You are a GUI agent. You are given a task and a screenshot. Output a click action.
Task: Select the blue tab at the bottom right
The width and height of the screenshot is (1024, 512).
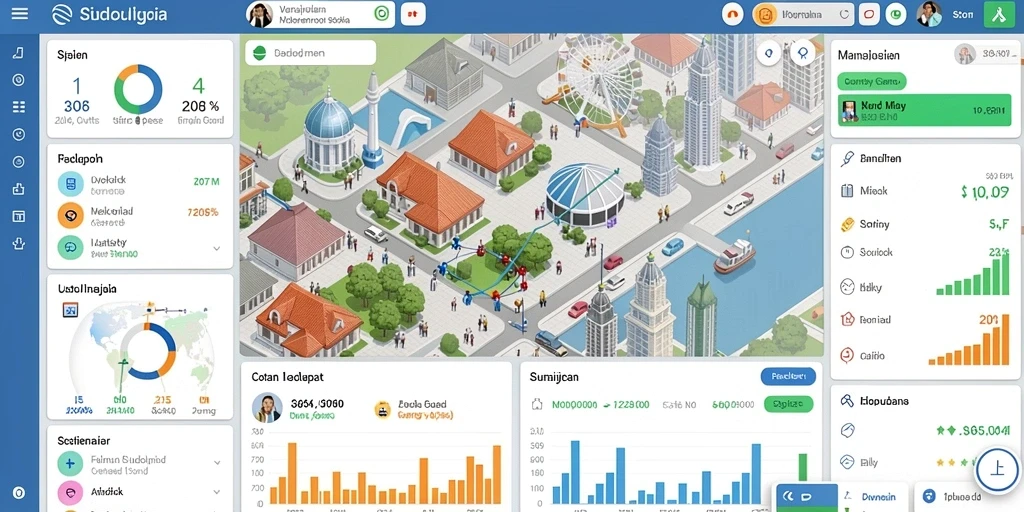[805, 498]
